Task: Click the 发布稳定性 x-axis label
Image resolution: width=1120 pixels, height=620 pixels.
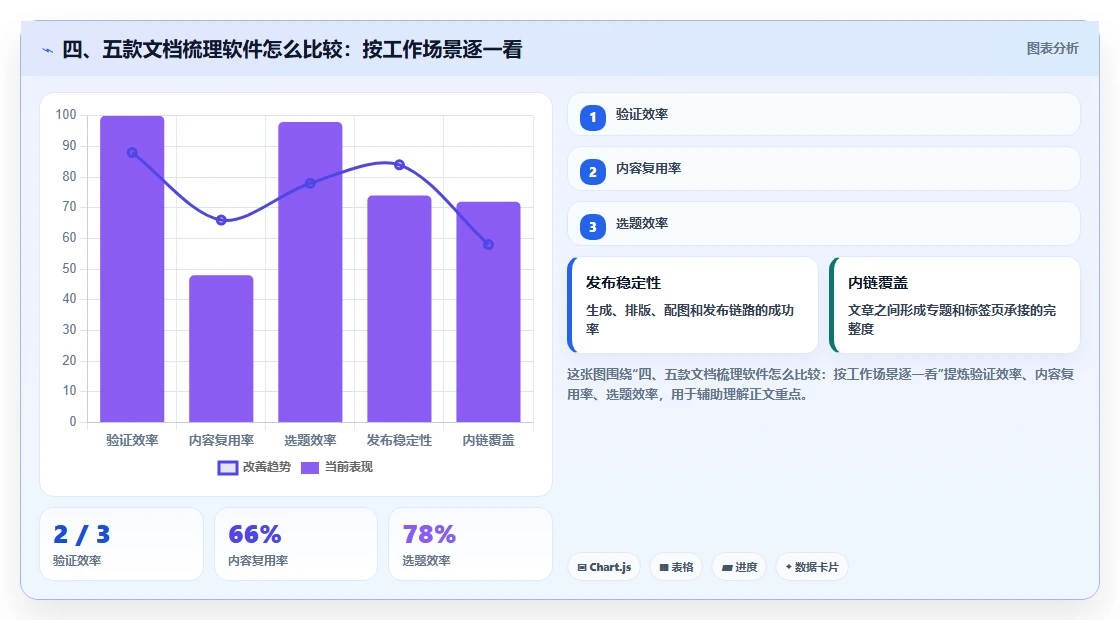Action: (399, 441)
